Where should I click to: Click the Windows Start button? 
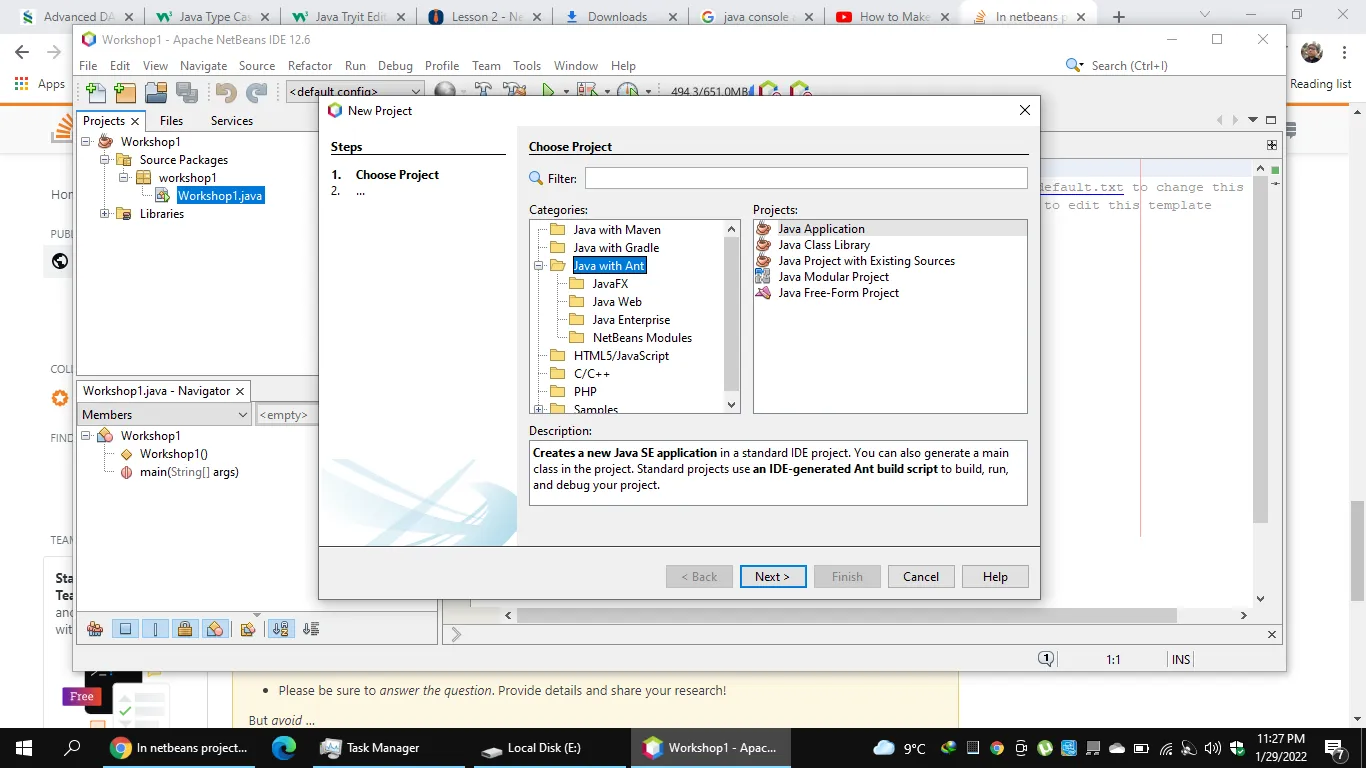click(24, 748)
